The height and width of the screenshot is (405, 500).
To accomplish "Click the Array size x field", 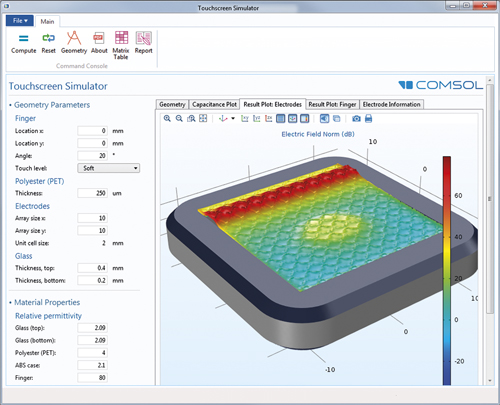I will pyautogui.click(x=92, y=218).
